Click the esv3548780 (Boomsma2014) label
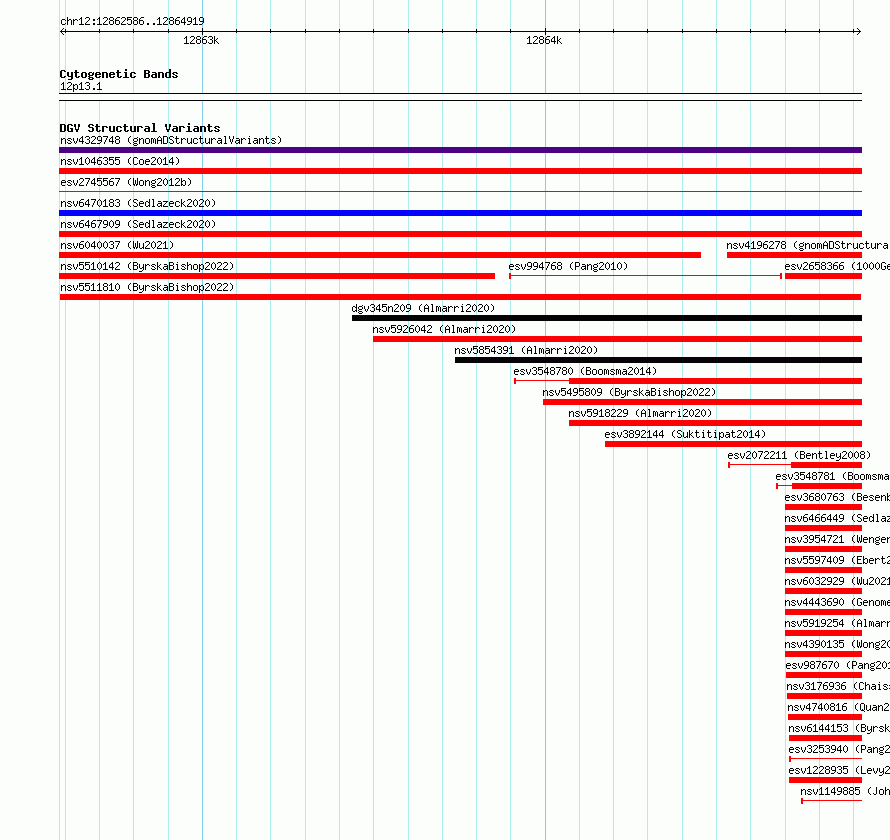 585,371
